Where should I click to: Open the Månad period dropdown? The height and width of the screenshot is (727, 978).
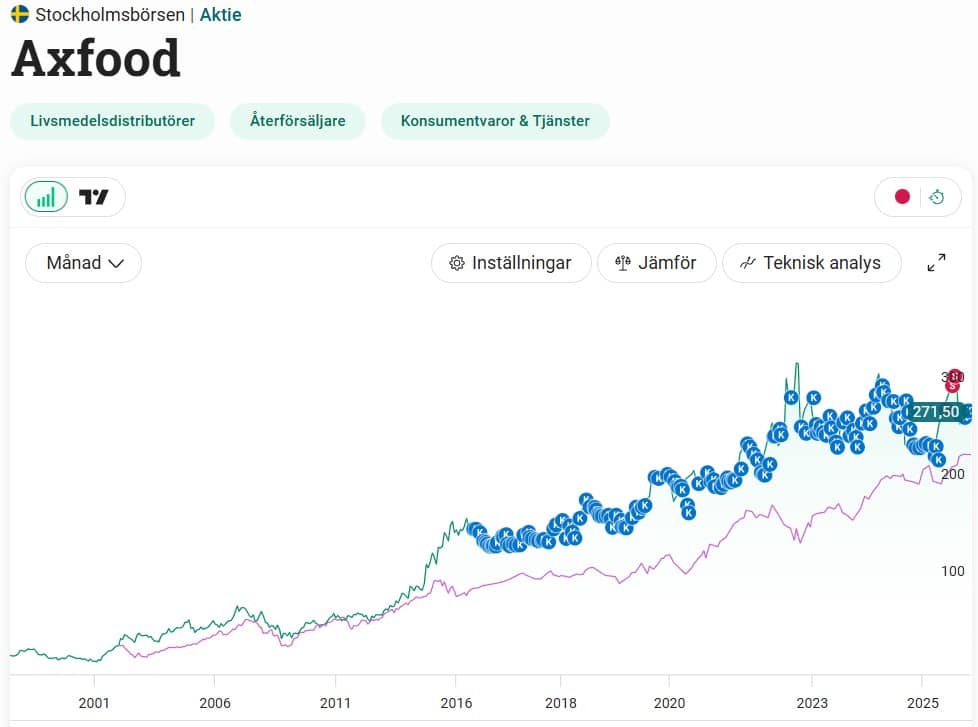84,263
